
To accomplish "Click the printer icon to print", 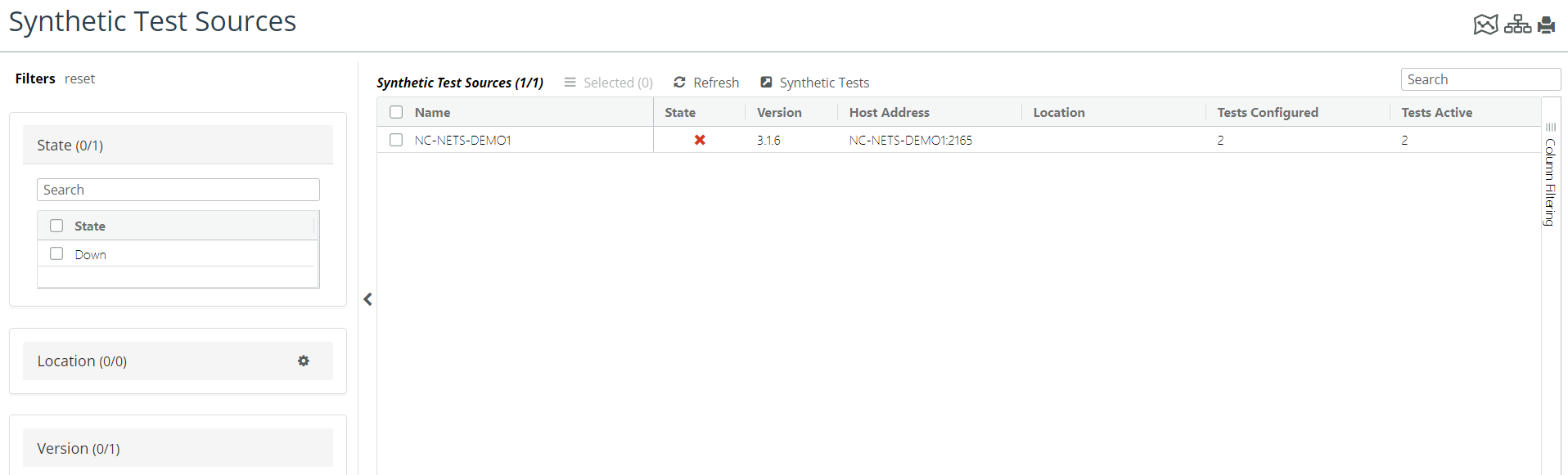I will (1546, 25).
